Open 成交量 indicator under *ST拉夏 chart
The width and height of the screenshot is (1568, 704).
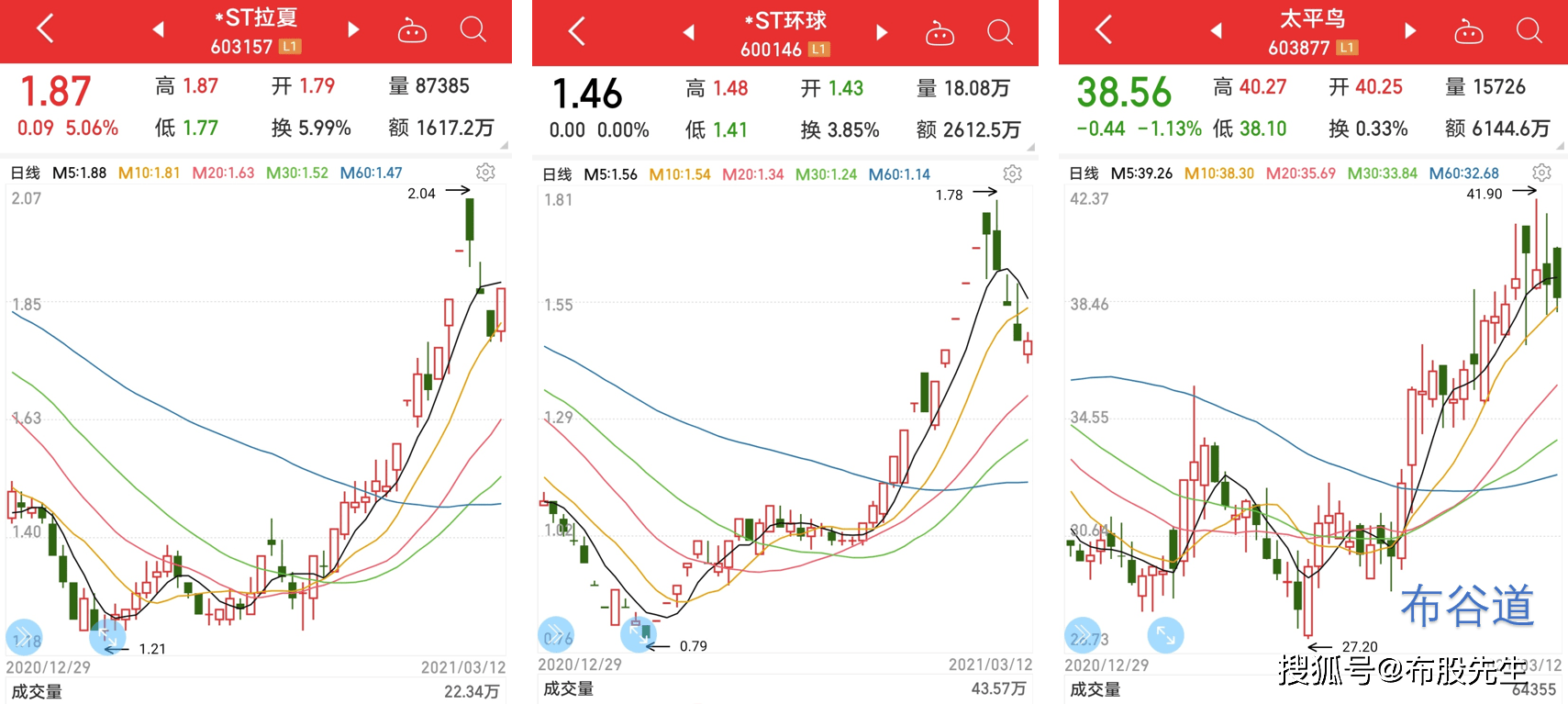37,691
